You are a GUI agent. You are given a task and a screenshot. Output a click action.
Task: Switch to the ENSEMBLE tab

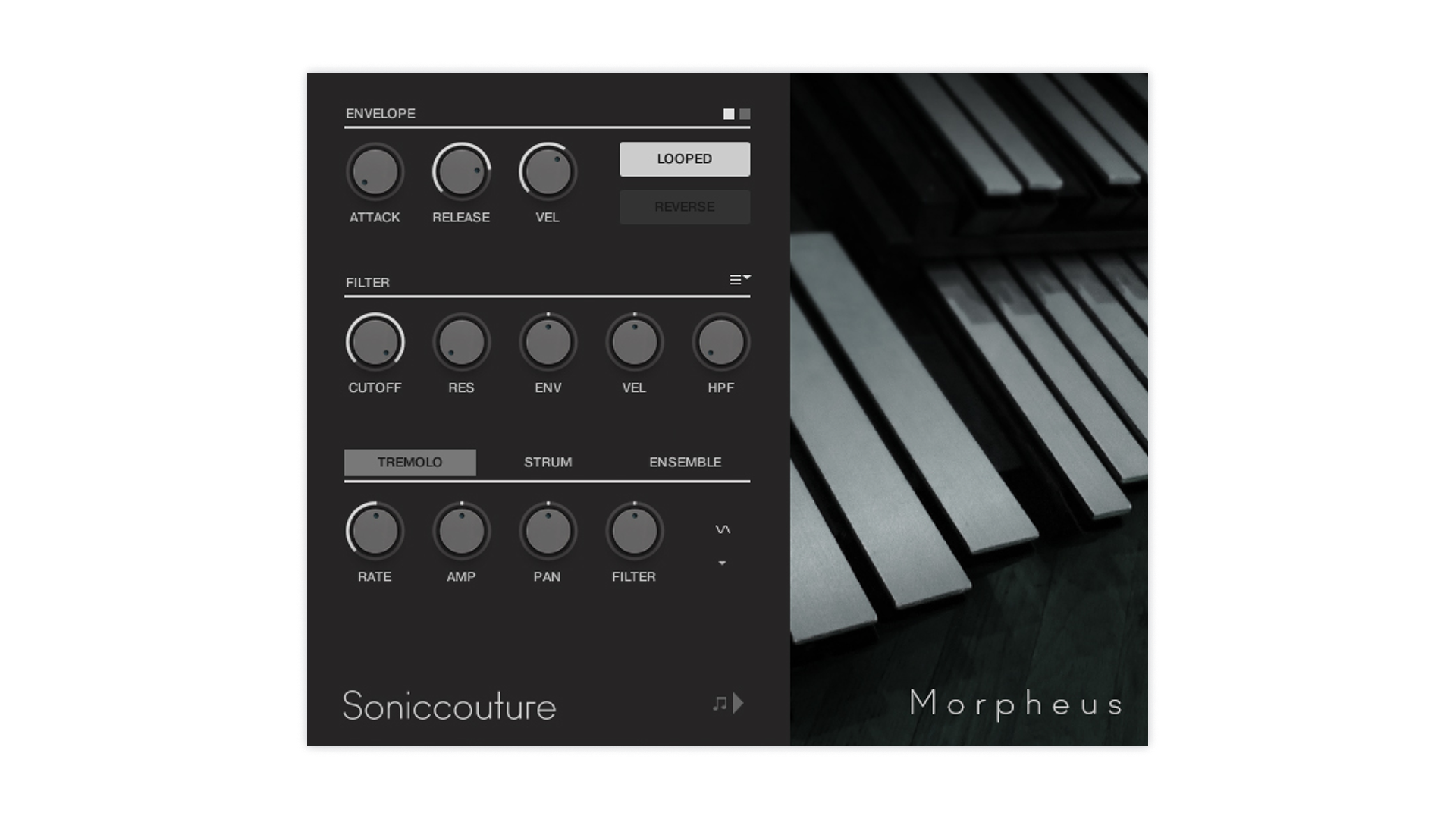pyautogui.click(x=685, y=463)
